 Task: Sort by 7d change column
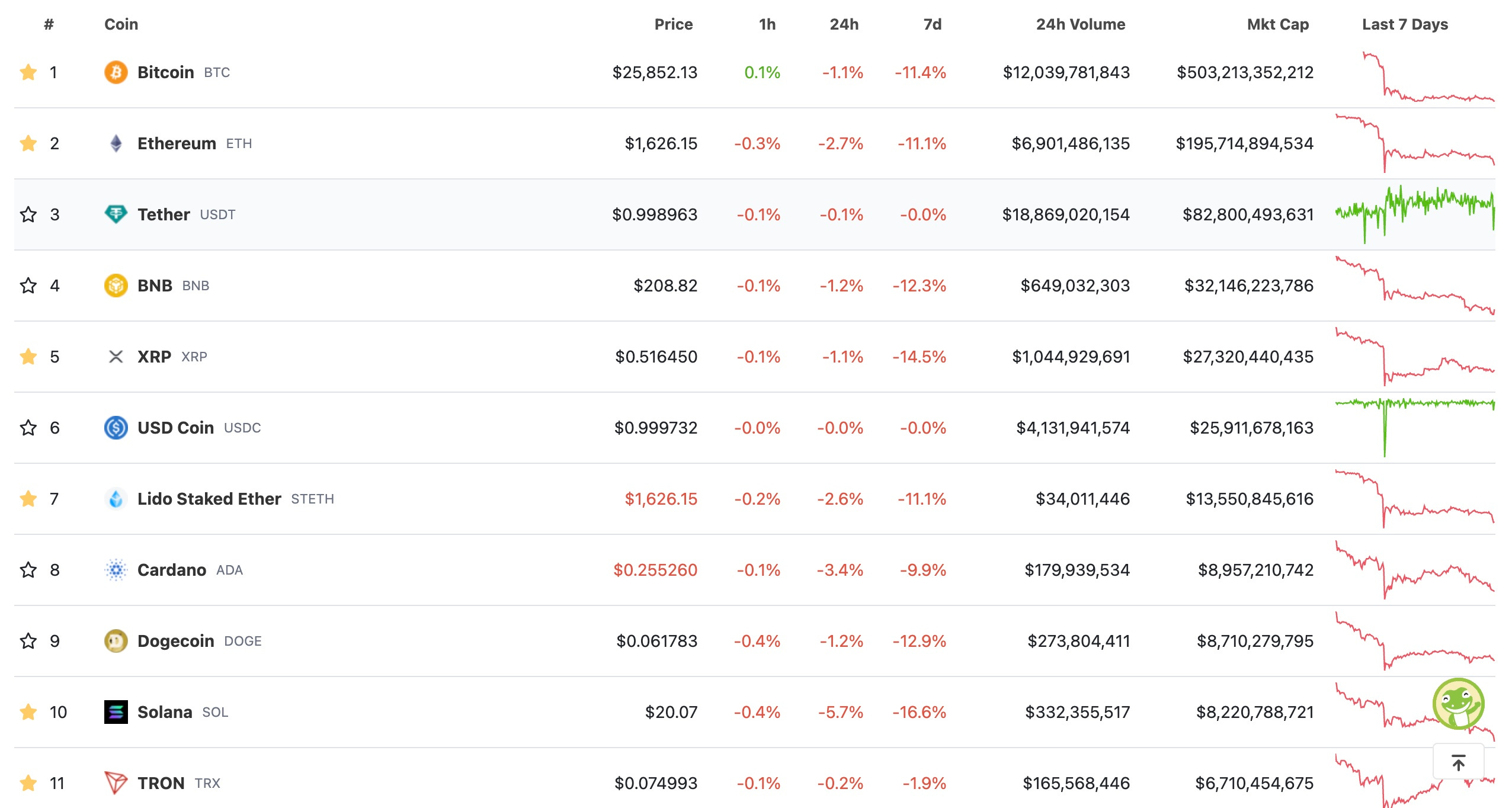(933, 24)
